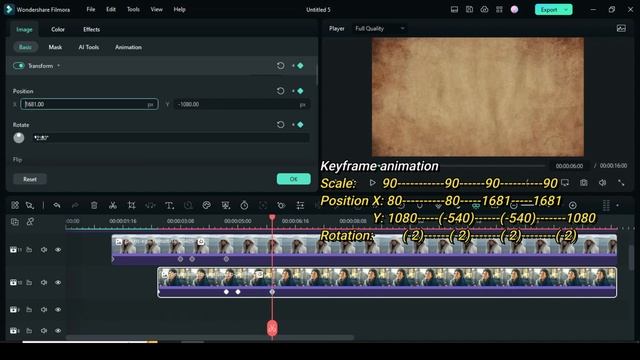Click the adjustment sliders icon in toolbar
The width and height of the screenshot is (640, 360).
click(x=300, y=205)
